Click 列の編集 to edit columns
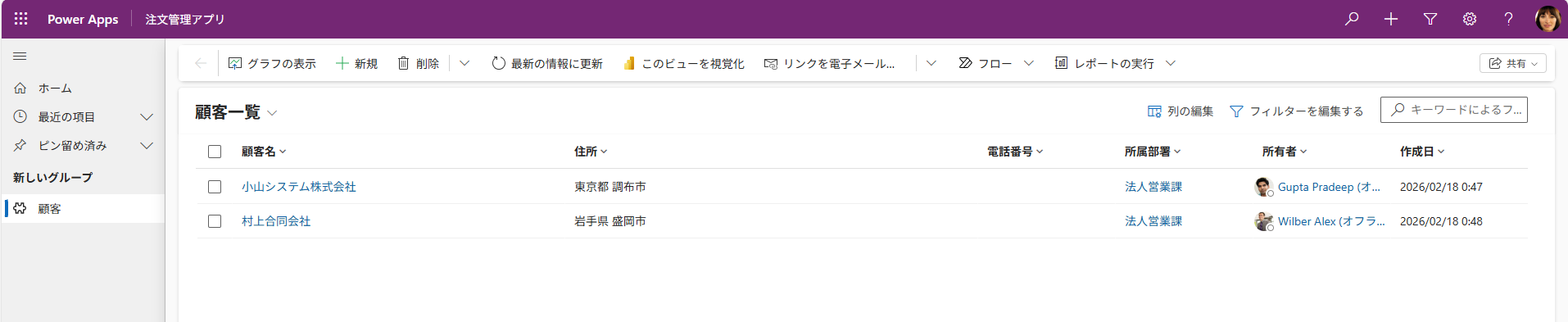 pos(1181,111)
